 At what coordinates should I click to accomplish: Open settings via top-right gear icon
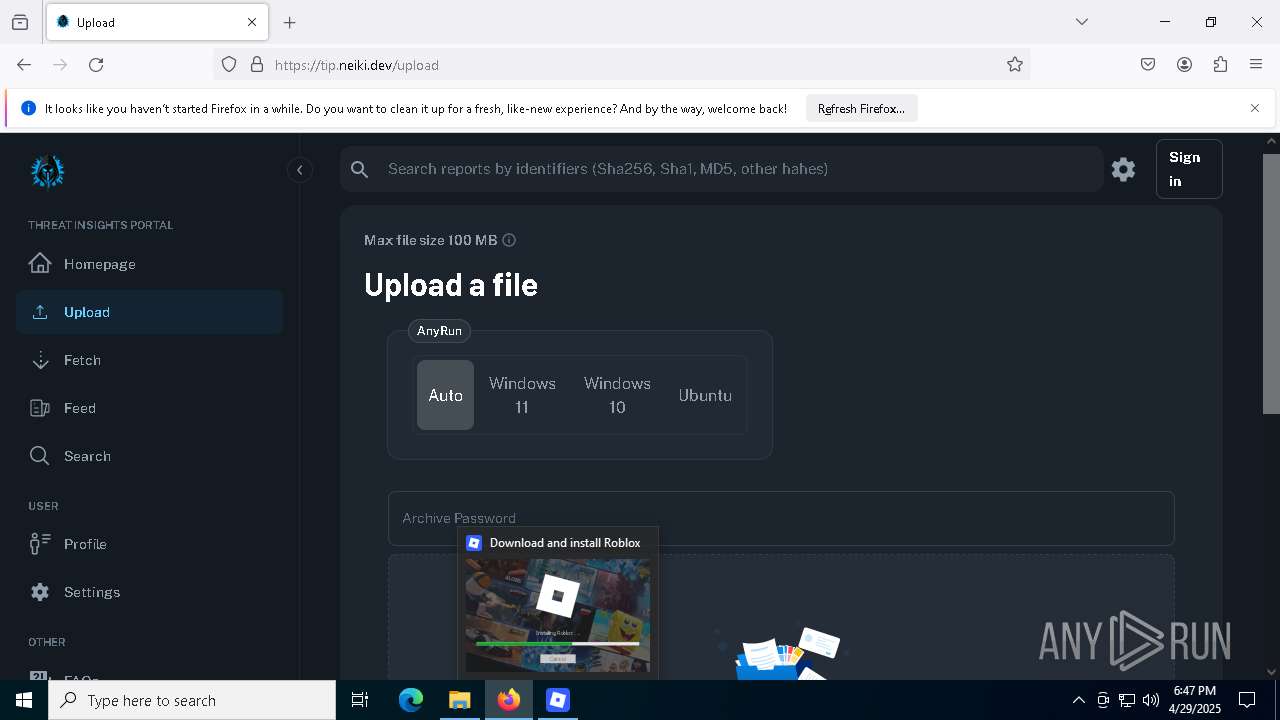[1123, 169]
